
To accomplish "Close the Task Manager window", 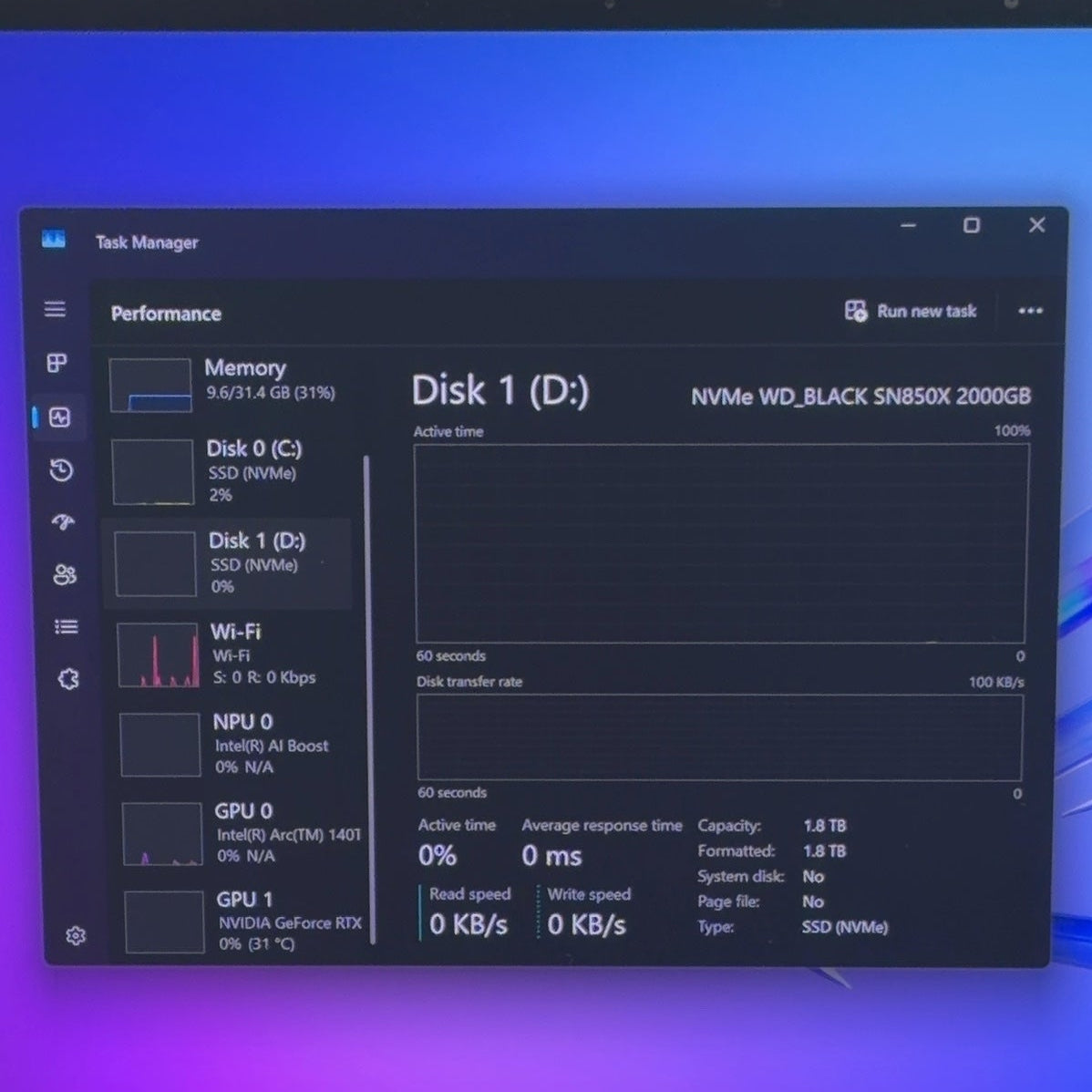I will (x=1037, y=225).
